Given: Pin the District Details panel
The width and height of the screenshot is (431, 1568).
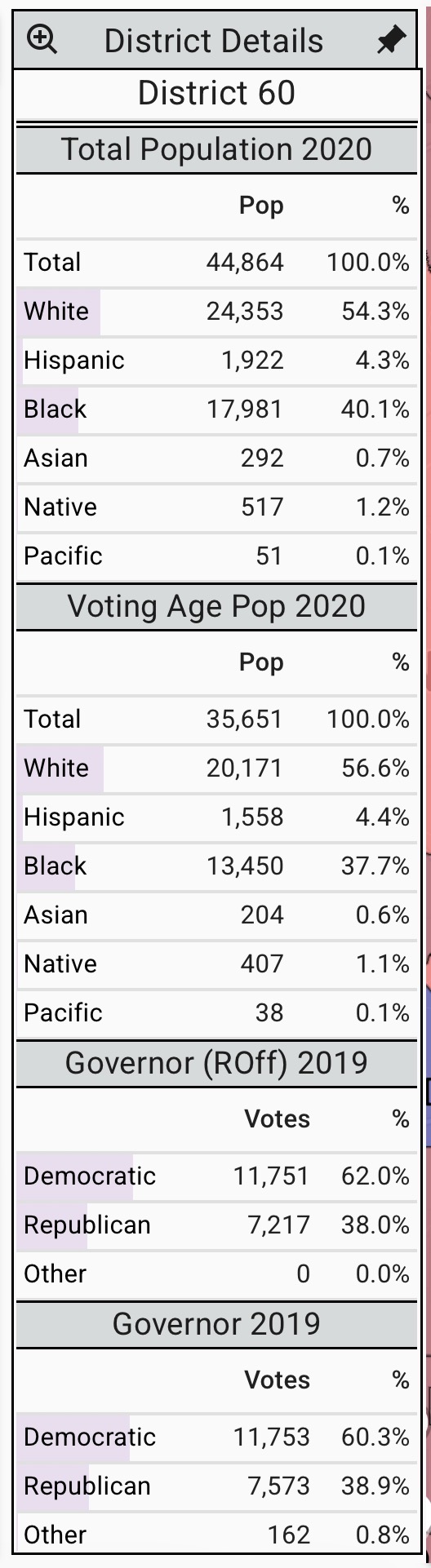Looking at the screenshot, I should coord(391,40).
